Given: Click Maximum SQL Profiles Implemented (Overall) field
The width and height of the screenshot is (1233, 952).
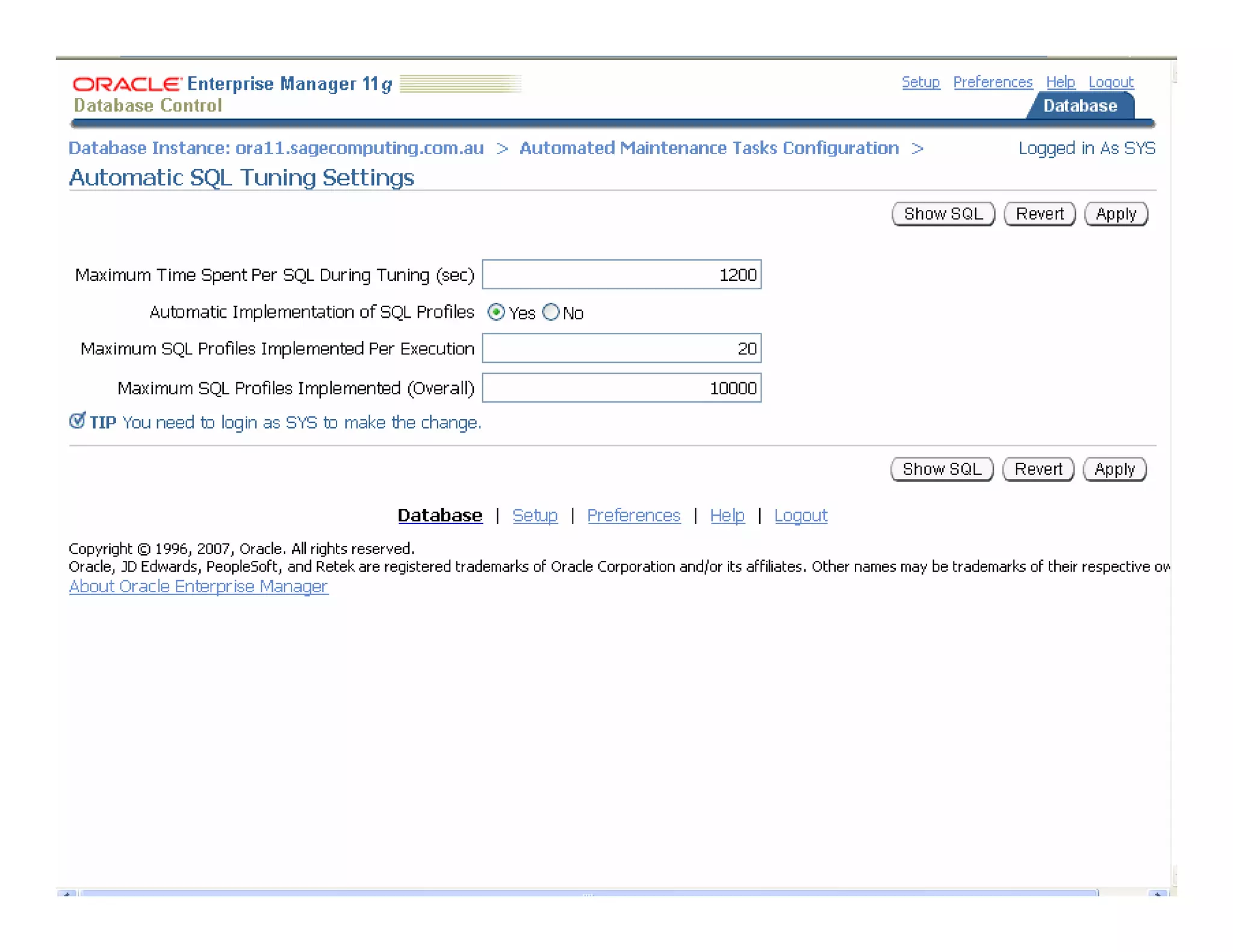Looking at the screenshot, I should coord(621,388).
